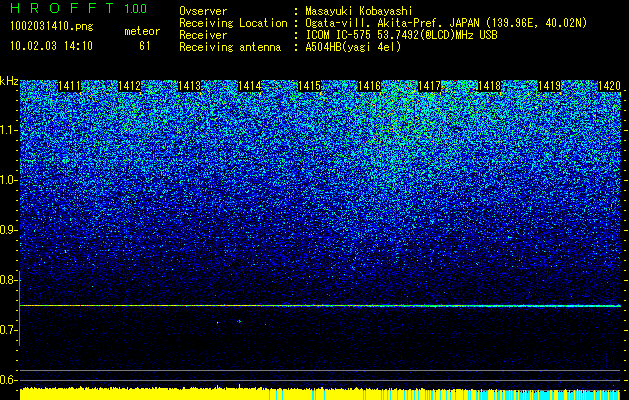The width and height of the screenshot is (629, 400).
Task: Click the 0.6 frequency axis label
Action: point(8,380)
